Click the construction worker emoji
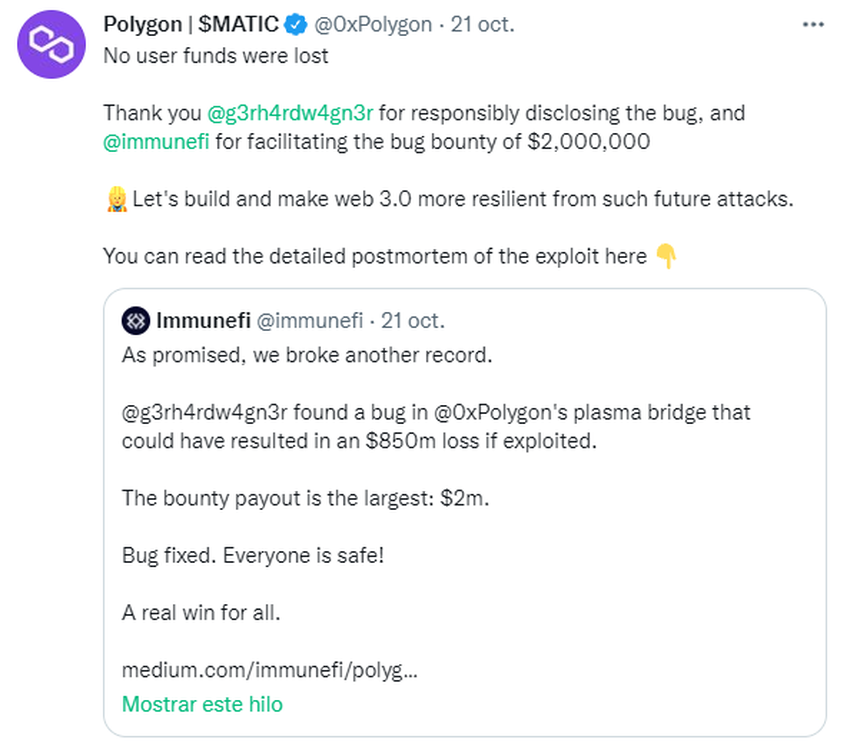850x746 pixels. tap(115, 199)
